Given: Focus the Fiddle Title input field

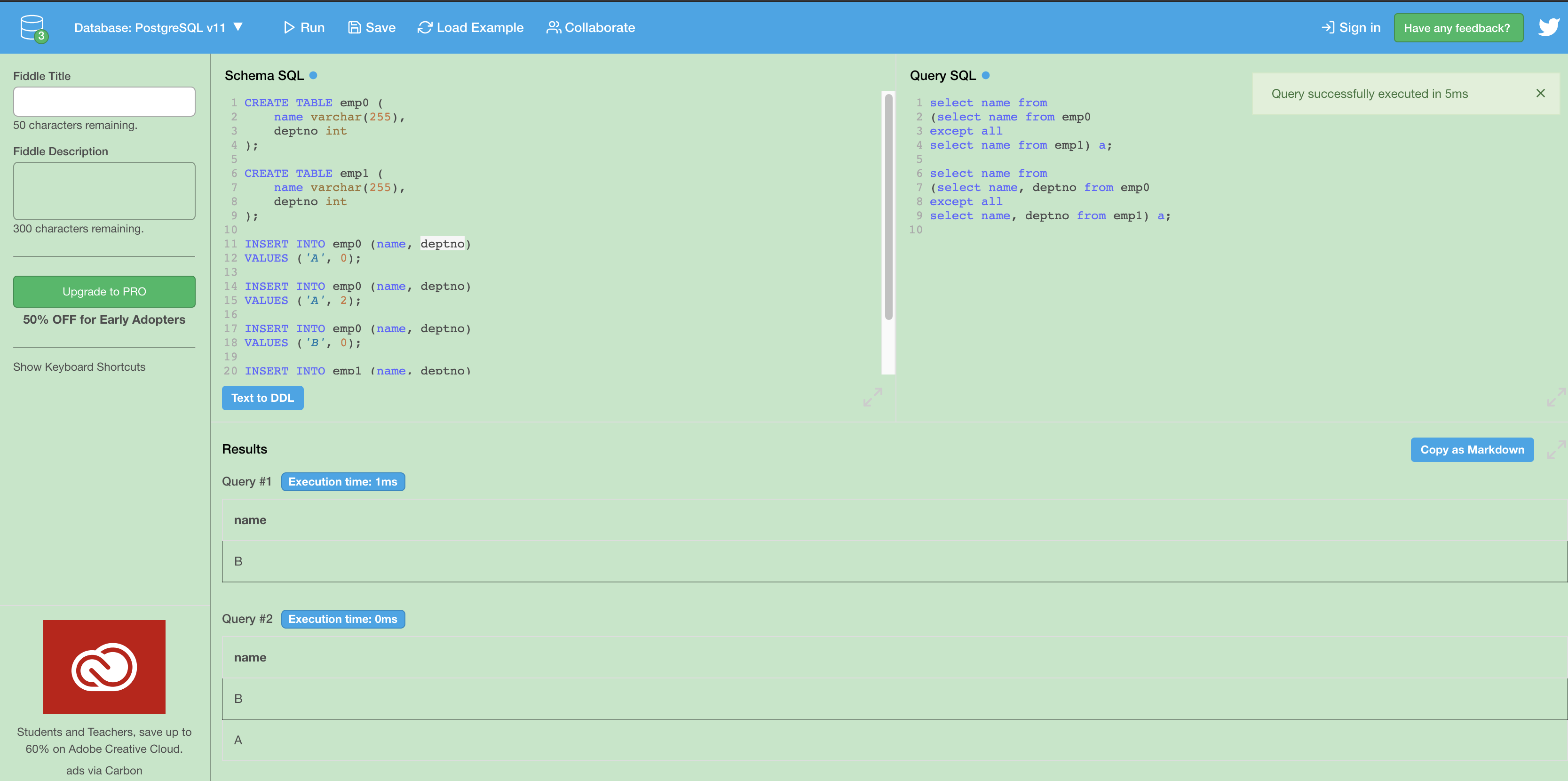Looking at the screenshot, I should pos(104,102).
